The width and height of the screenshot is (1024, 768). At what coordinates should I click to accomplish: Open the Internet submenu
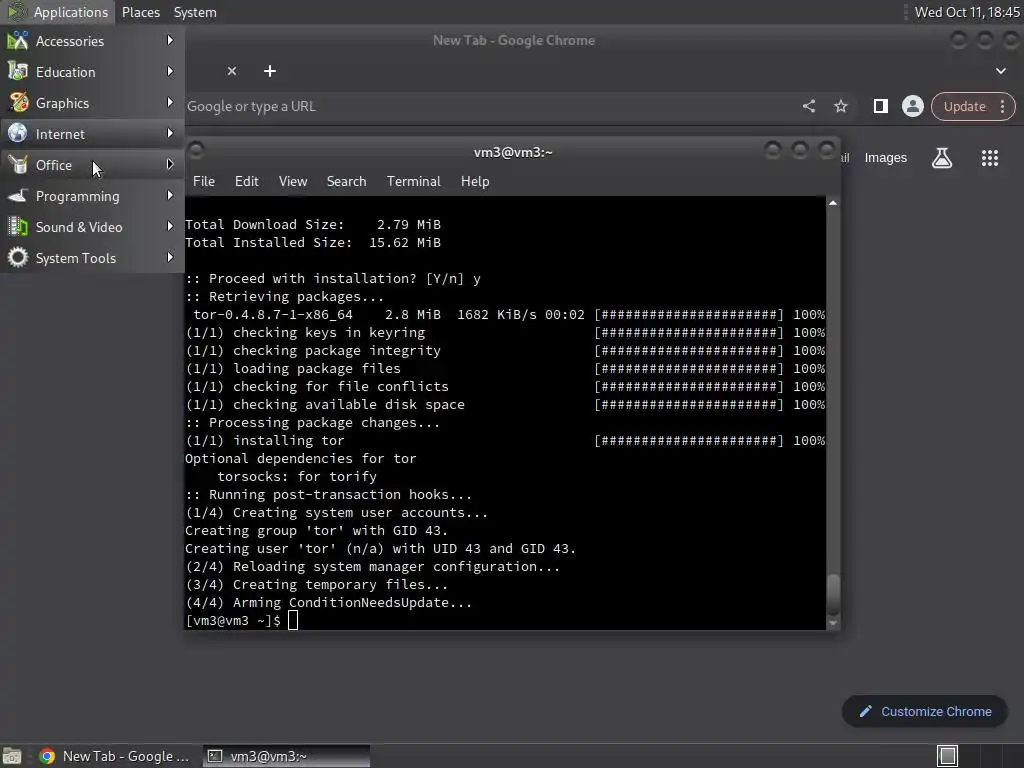[92, 134]
